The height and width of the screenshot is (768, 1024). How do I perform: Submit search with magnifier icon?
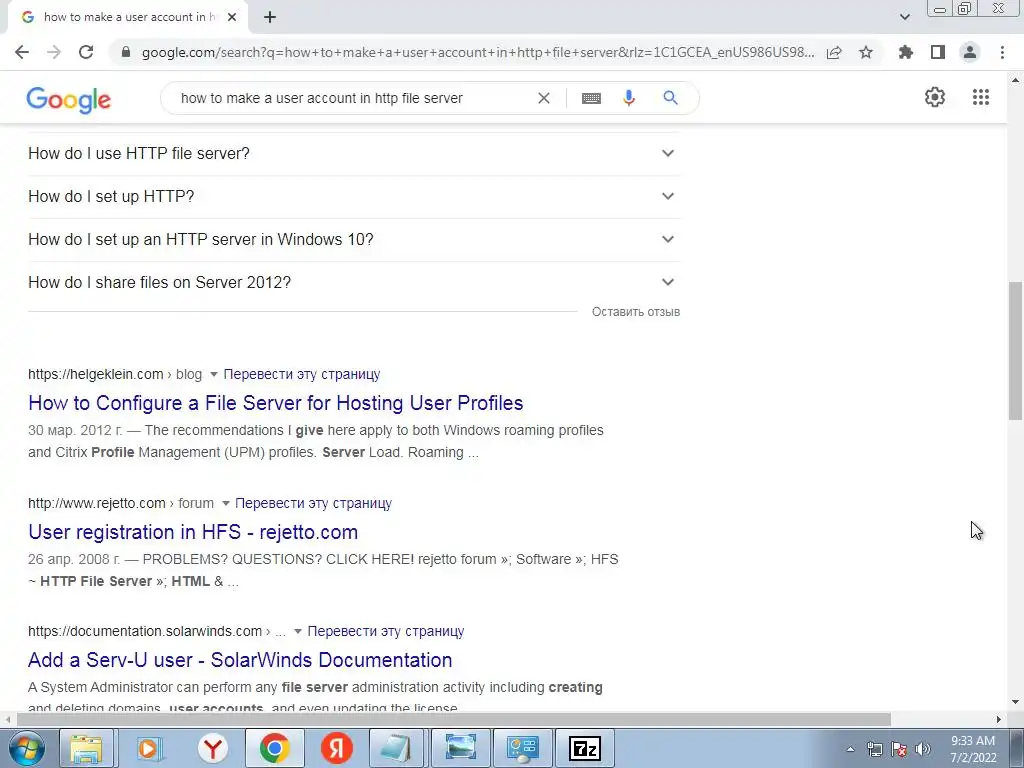coord(670,98)
